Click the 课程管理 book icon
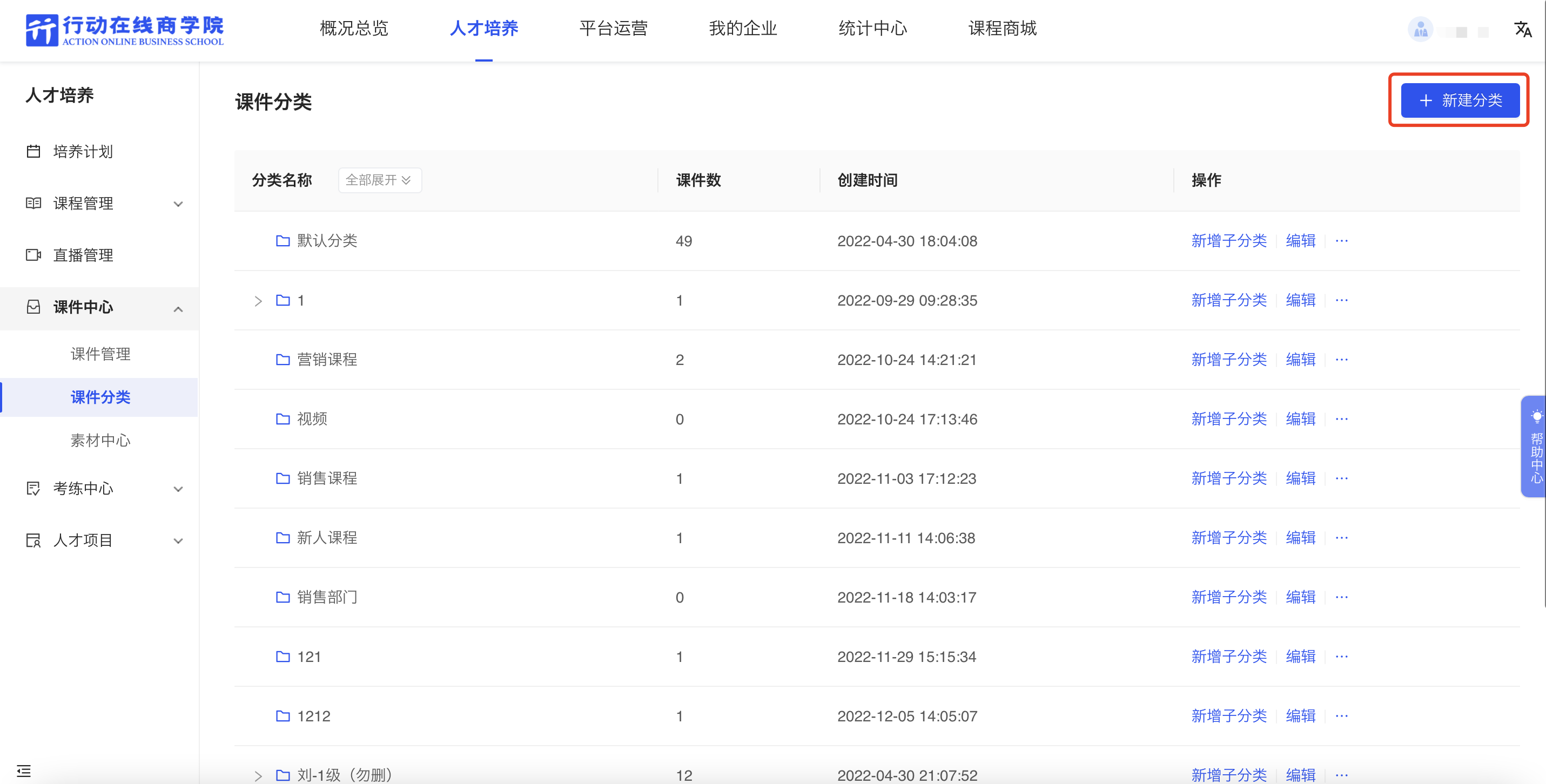Image resolution: width=1546 pixels, height=784 pixels. (33, 202)
